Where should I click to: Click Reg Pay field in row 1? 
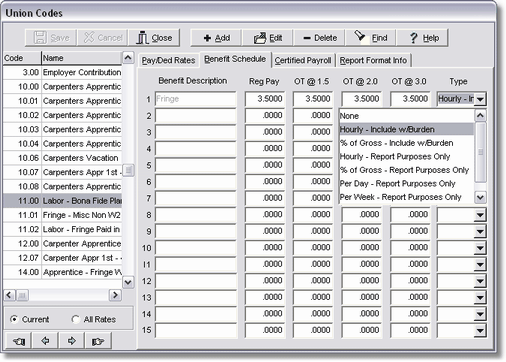(x=265, y=99)
